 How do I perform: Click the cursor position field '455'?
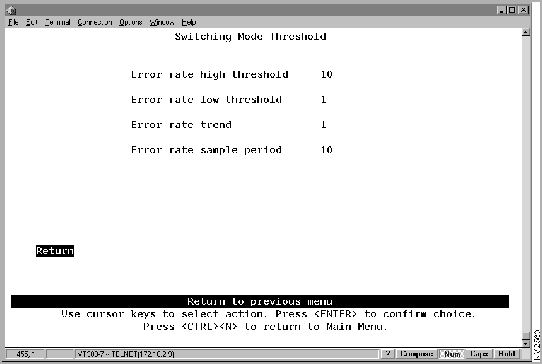25,354
